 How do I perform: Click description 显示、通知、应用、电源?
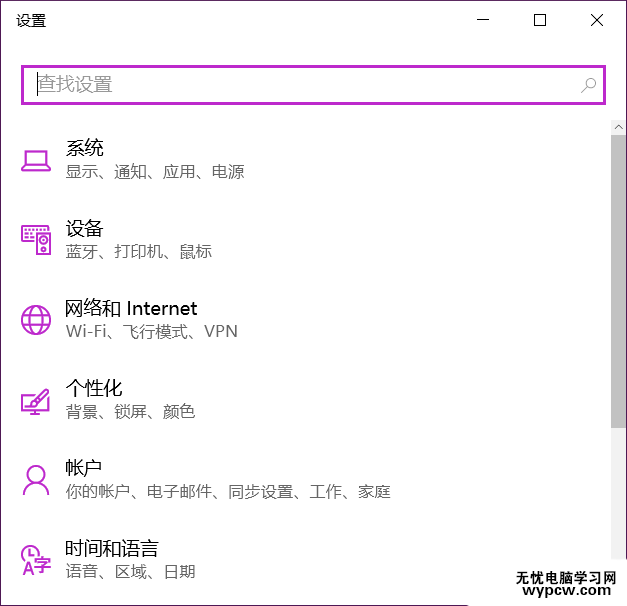(155, 172)
